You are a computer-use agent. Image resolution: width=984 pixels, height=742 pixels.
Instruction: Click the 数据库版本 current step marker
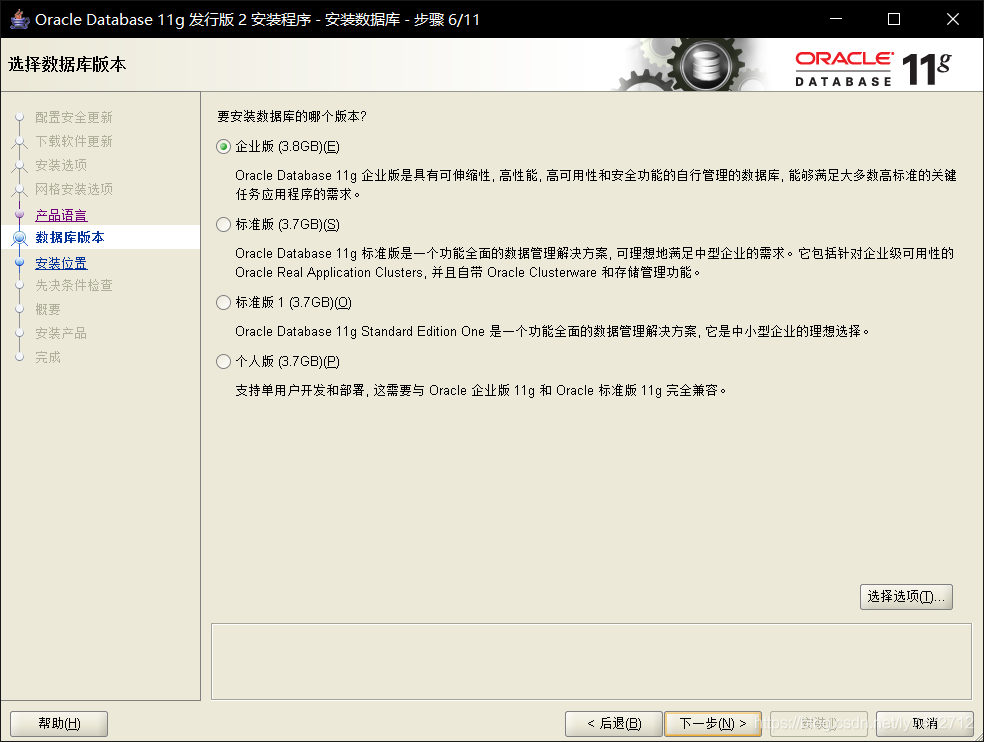[x=19, y=237]
